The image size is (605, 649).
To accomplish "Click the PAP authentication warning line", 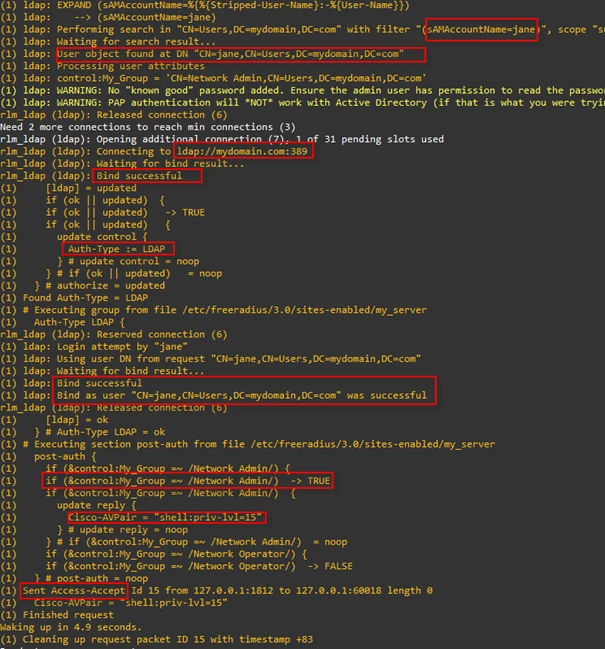I will coord(300,102).
